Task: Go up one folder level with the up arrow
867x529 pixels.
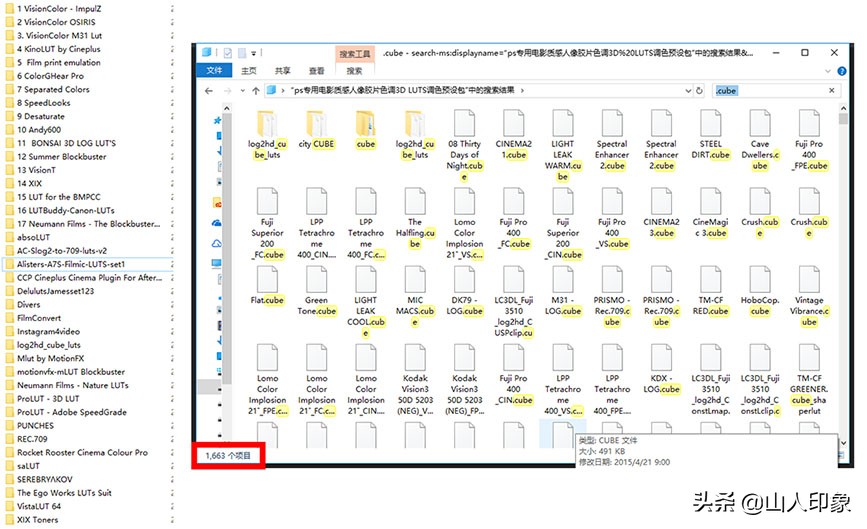Action: coord(255,91)
